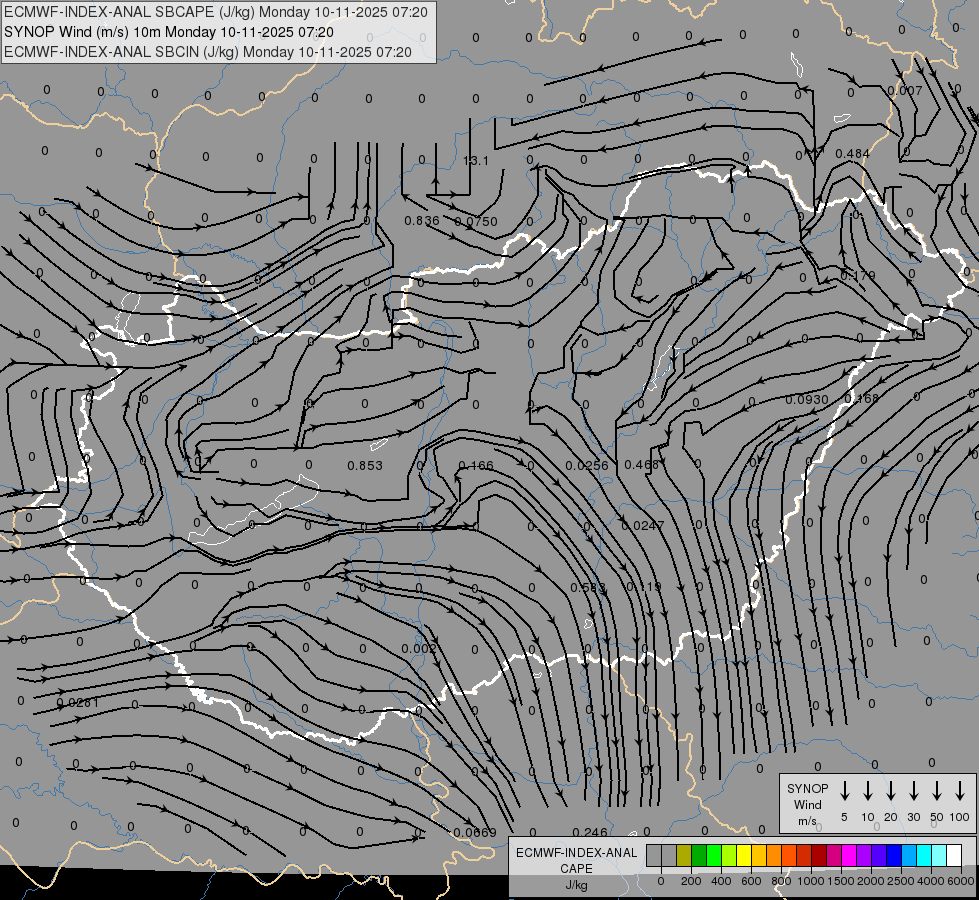Viewport: 979px width, 900px height.
Task: Click the map value '0.0256'
Action: [x=587, y=465]
